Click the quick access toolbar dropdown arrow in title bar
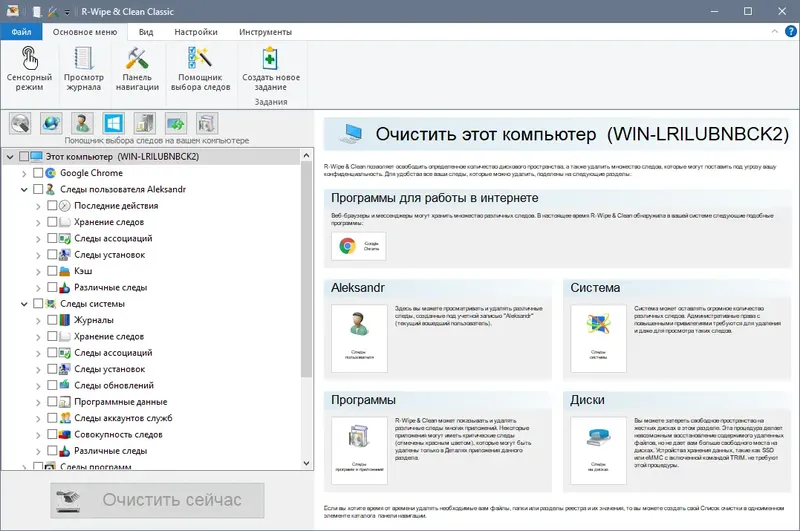Image resolution: width=800 pixels, height=531 pixels. tap(67, 12)
